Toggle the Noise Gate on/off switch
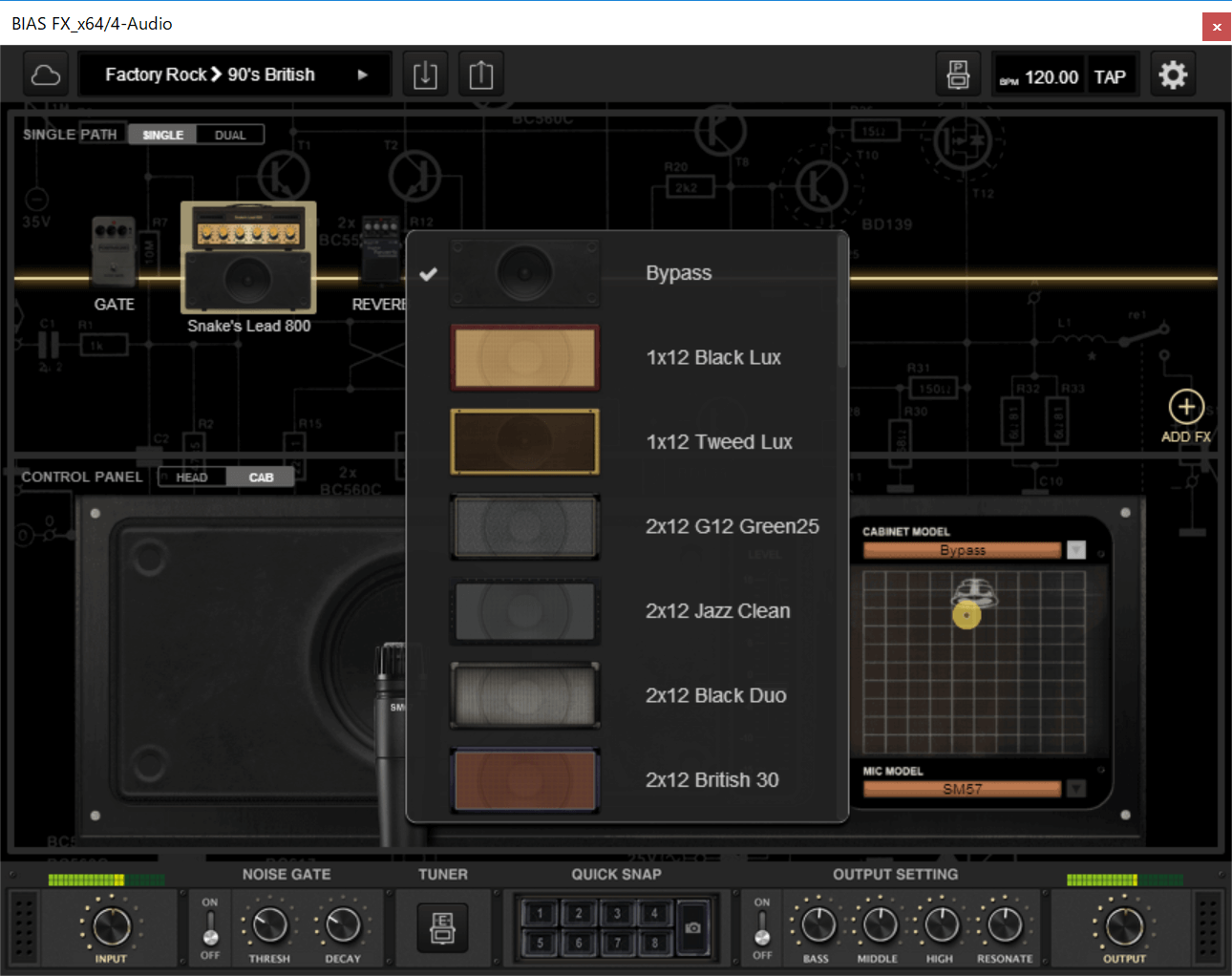The width and height of the screenshot is (1232, 976). [210, 928]
